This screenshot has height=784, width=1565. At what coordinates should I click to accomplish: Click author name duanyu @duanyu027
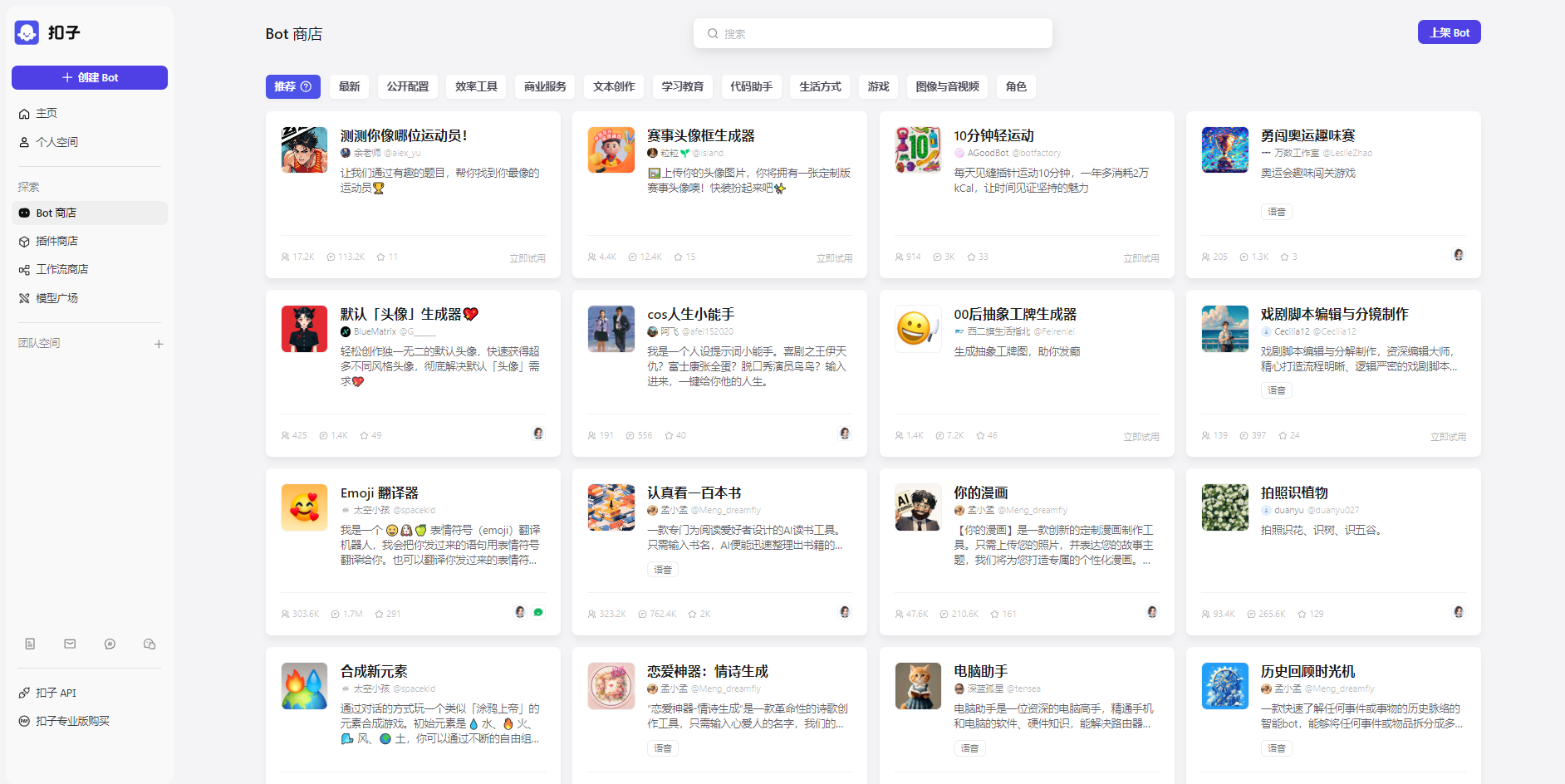1310,510
